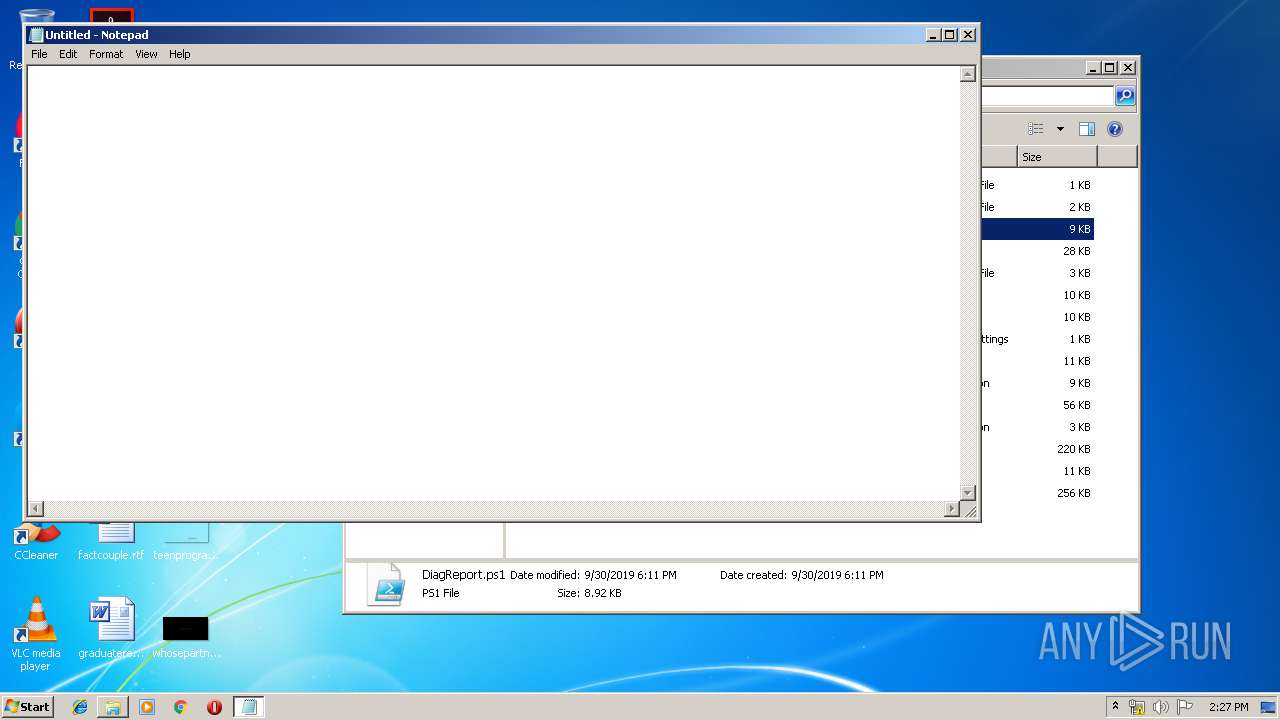Click volume speaker tray icon
Viewport: 1280px width, 720px height.
(1160, 707)
